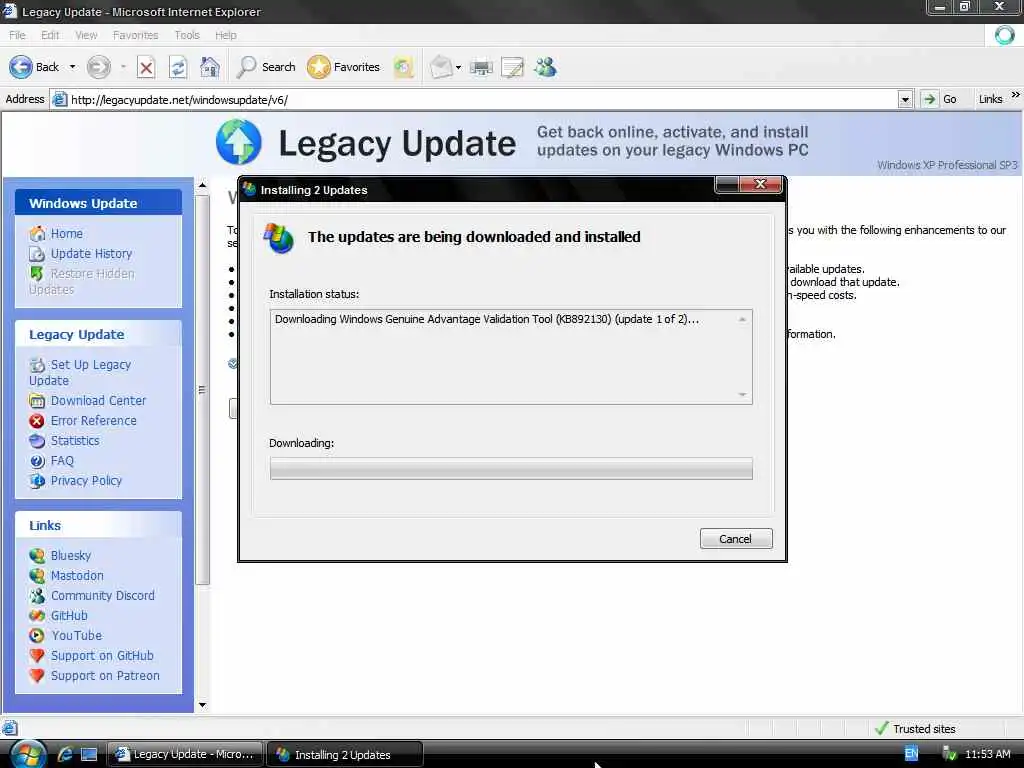Image resolution: width=1024 pixels, height=768 pixels.
Task: Click the Restore Hidden Updates icon
Action: pyautogui.click(x=37, y=274)
